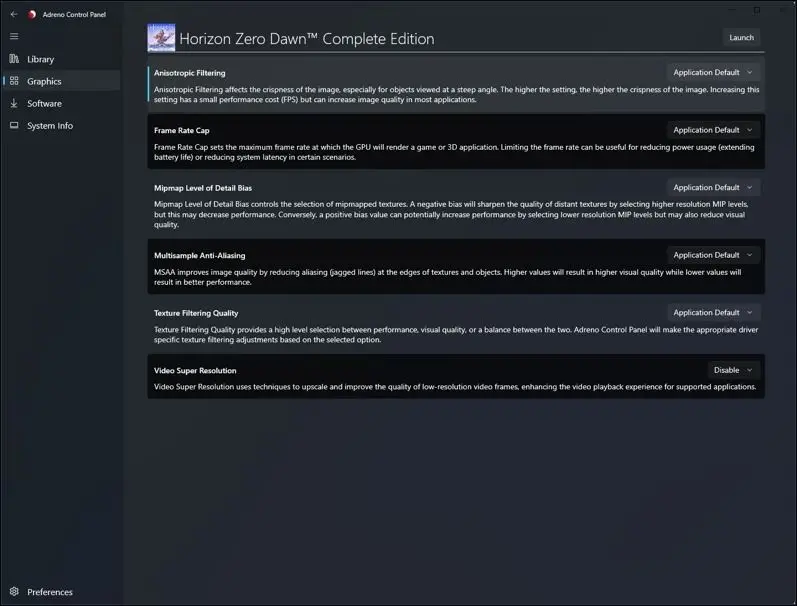Viewport: 797px width, 606px height.
Task: Click the Mipmap Level of Detail Bias description
Action: (451, 215)
